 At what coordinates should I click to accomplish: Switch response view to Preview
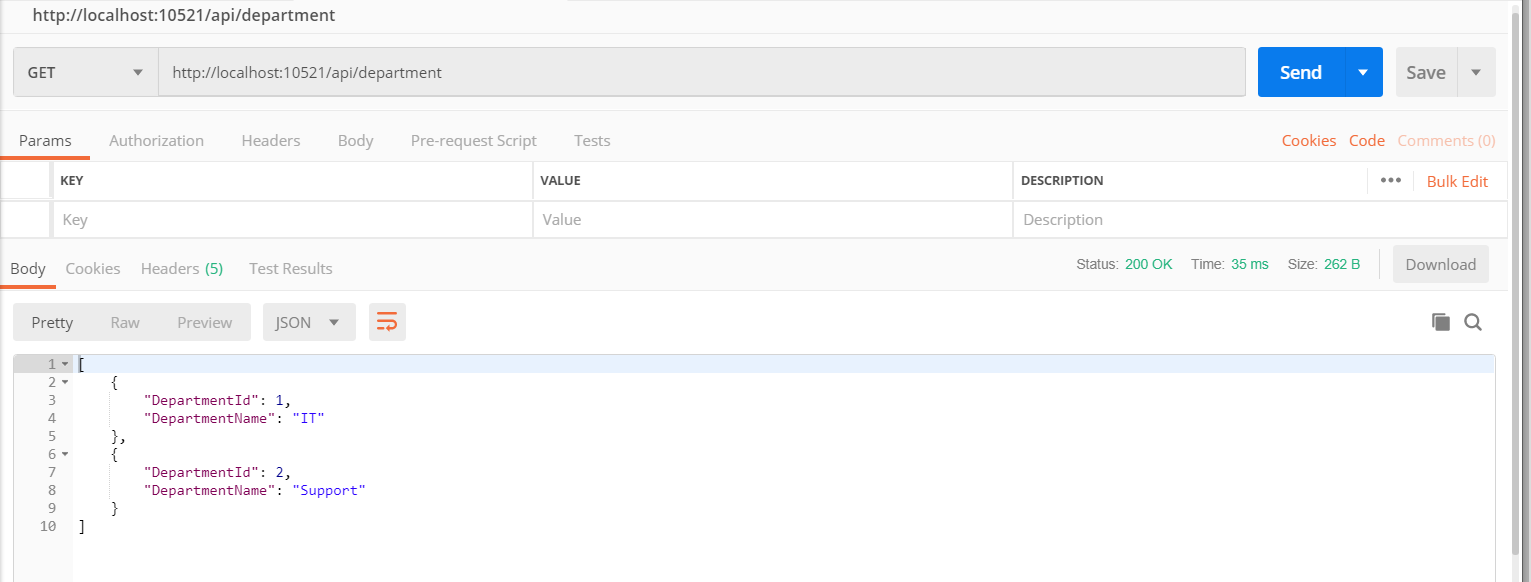click(205, 322)
